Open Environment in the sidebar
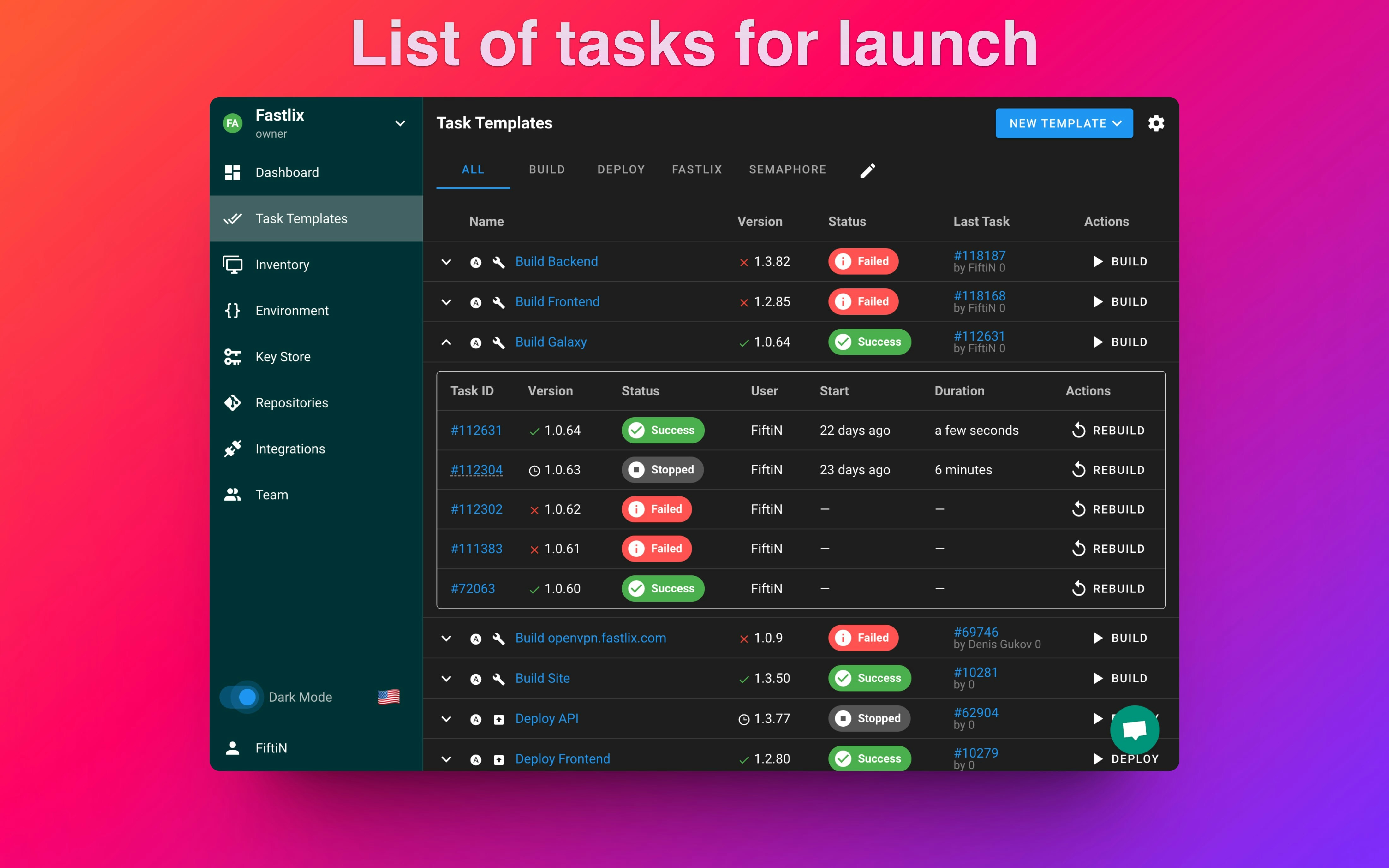Screen dimensions: 1389x868 (x=316, y=311)
